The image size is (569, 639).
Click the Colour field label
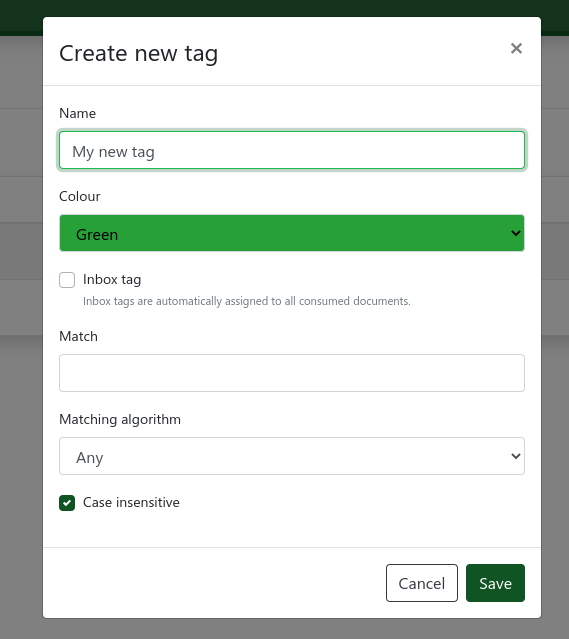(79, 196)
